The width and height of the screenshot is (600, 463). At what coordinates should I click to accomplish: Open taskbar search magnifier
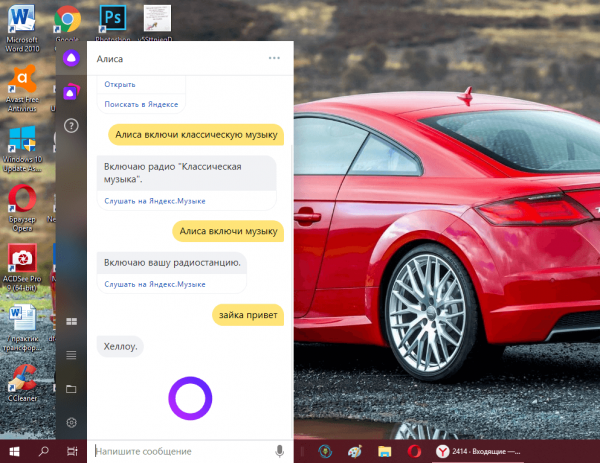pyautogui.click(x=44, y=452)
